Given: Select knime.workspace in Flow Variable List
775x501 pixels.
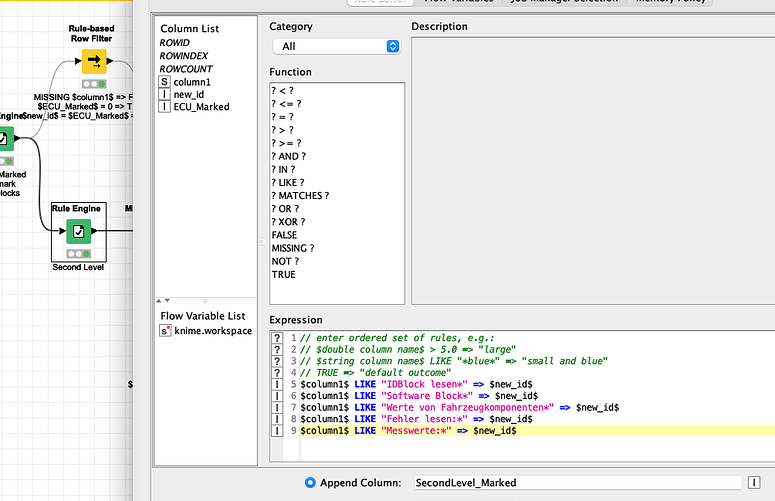Looking at the screenshot, I should (213, 331).
